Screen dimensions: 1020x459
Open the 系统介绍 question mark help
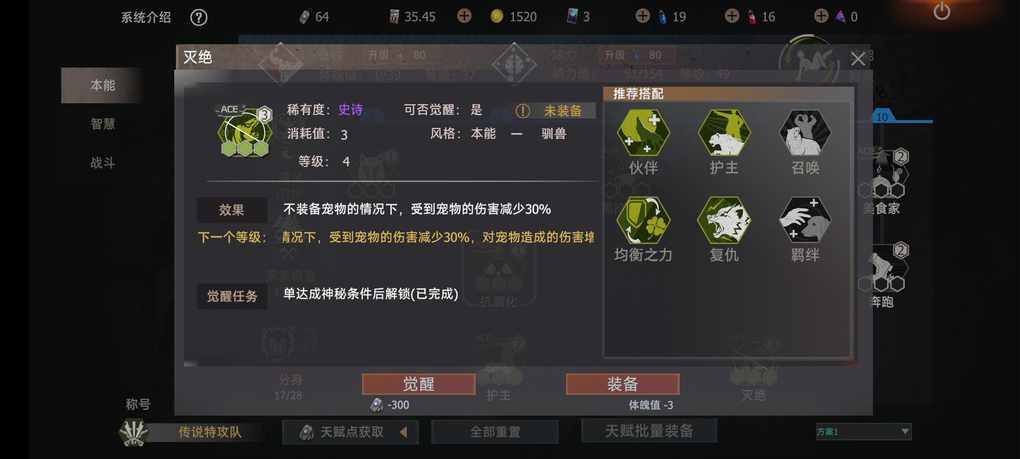pyautogui.click(x=198, y=18)
